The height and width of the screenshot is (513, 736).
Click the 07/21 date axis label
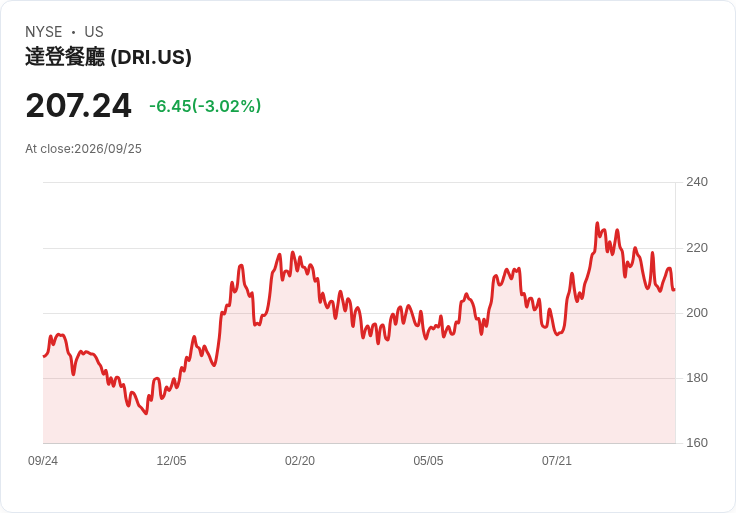557,461
